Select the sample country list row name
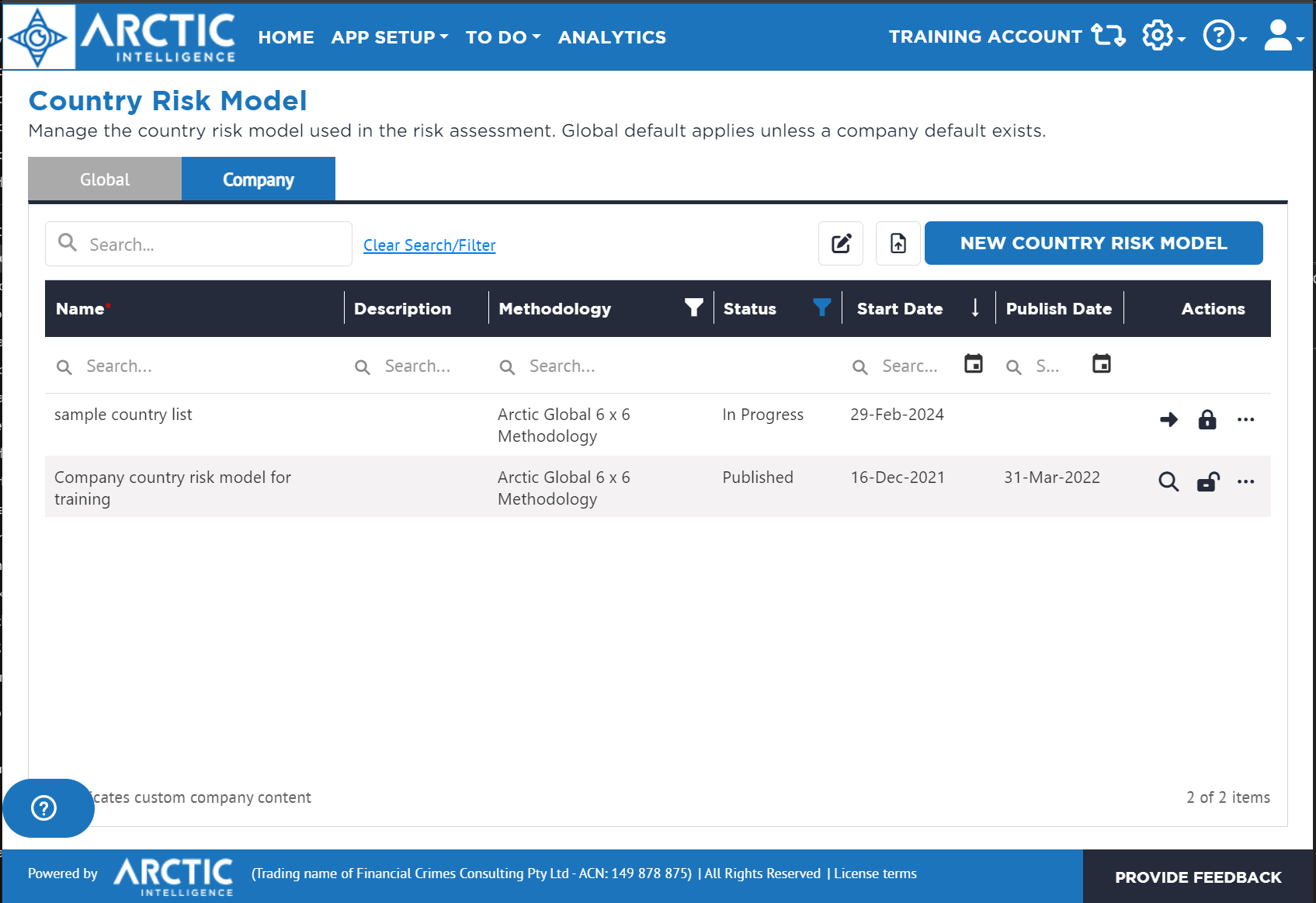 (123, 415)
